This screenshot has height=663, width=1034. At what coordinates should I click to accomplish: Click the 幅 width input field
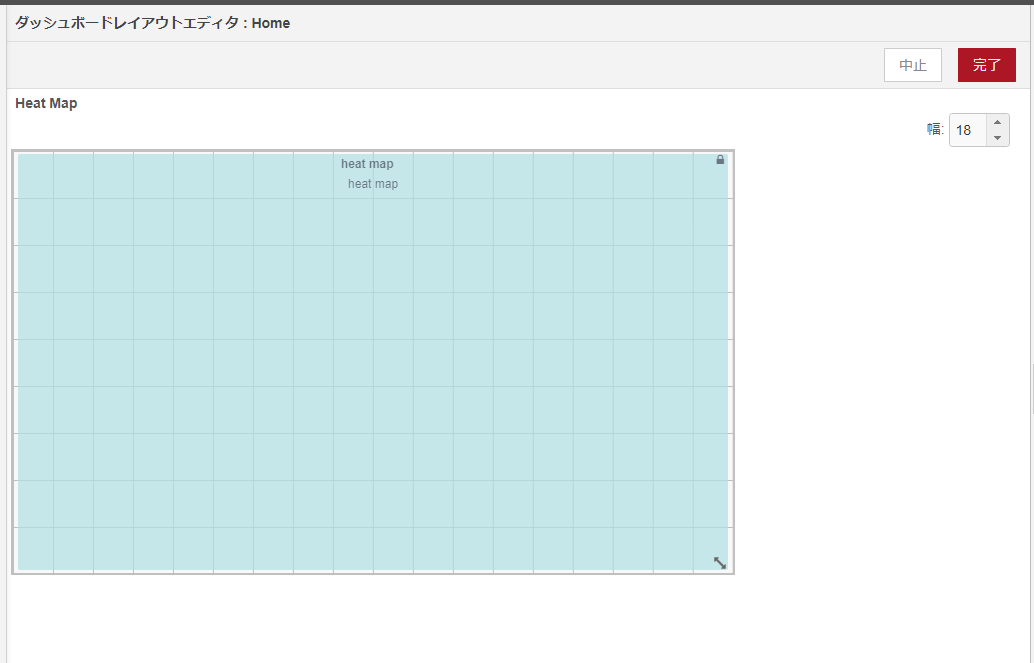pos(967,130)
